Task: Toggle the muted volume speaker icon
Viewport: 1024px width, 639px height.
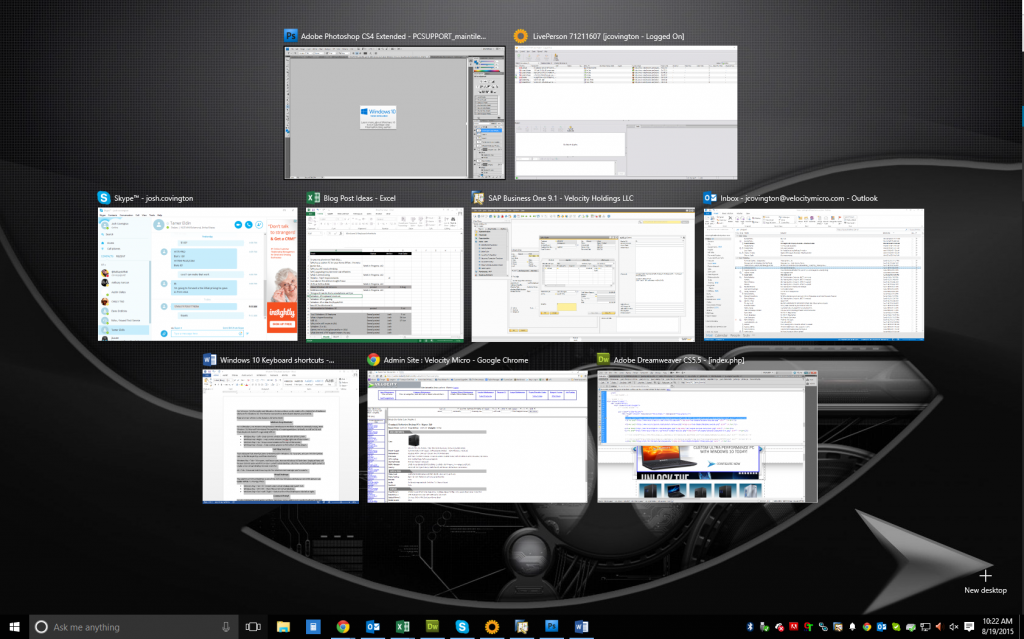Action: click(954, 627)
